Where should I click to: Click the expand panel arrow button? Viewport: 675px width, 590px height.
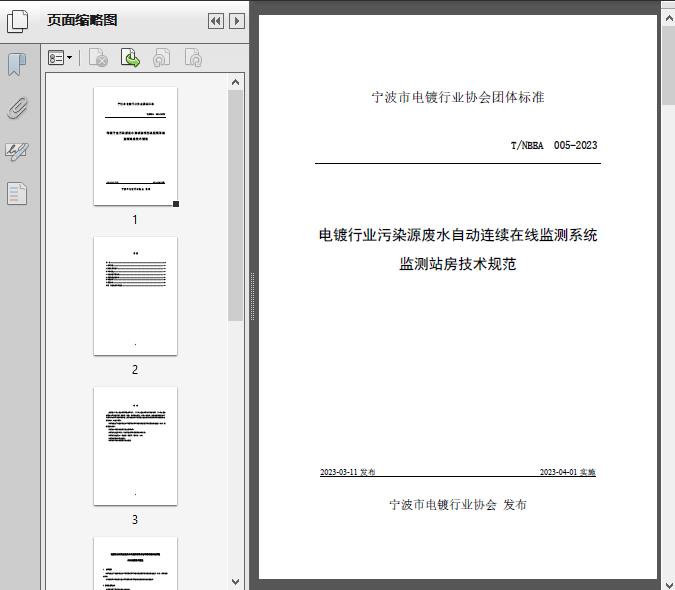tap(237, 21)
